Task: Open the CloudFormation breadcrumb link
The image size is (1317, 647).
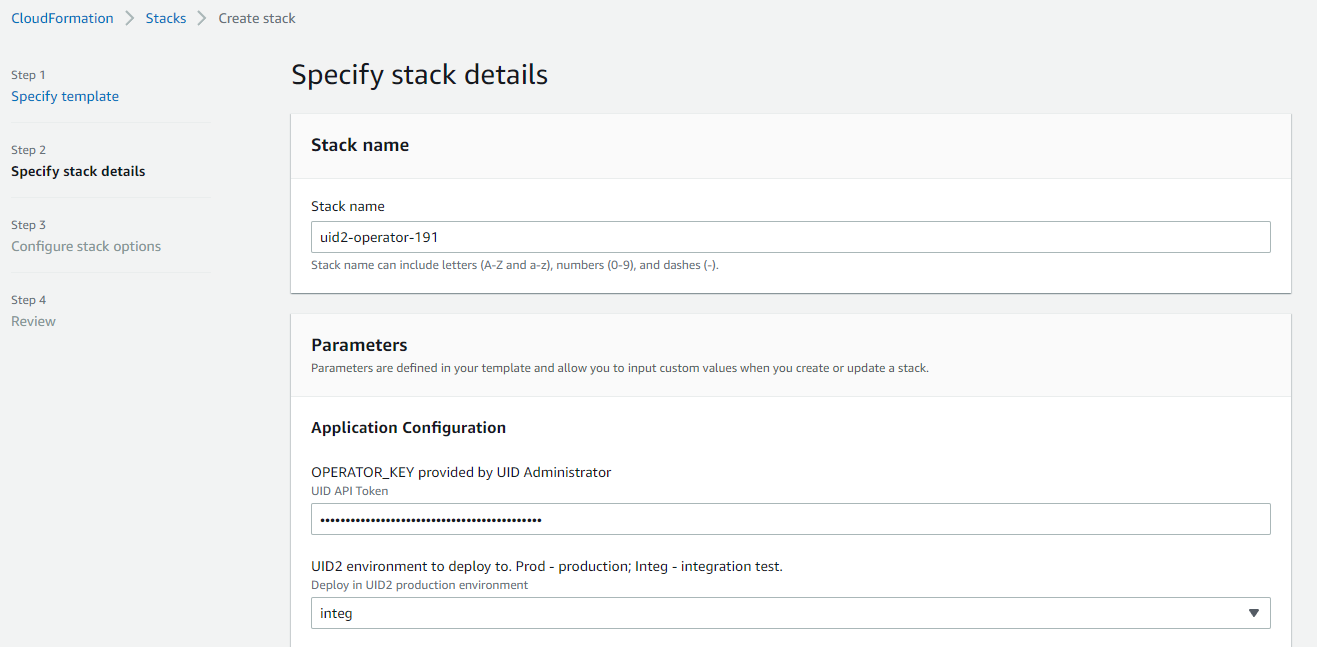Action: pyautogui.click(x=62, y=17)
